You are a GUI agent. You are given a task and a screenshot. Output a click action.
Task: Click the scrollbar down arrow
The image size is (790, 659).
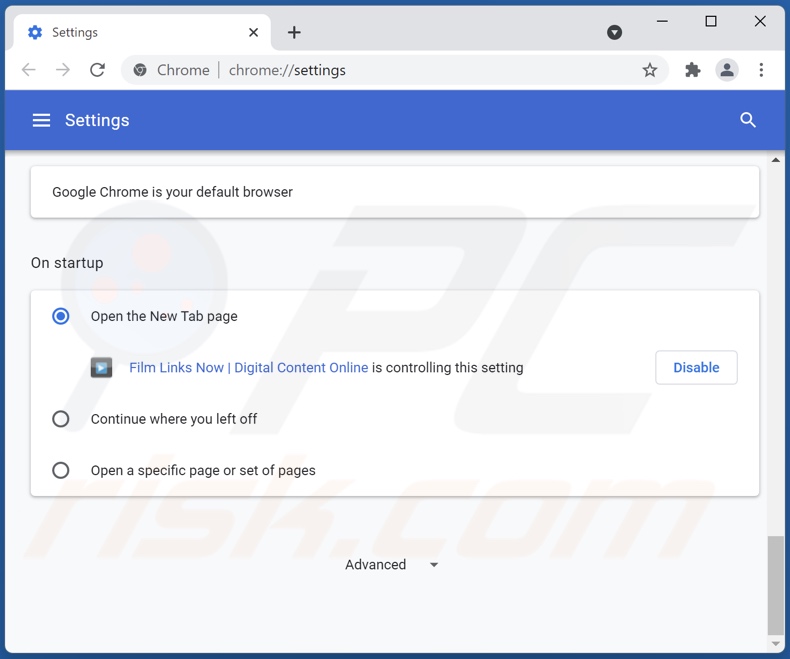[x=775, y=643]
